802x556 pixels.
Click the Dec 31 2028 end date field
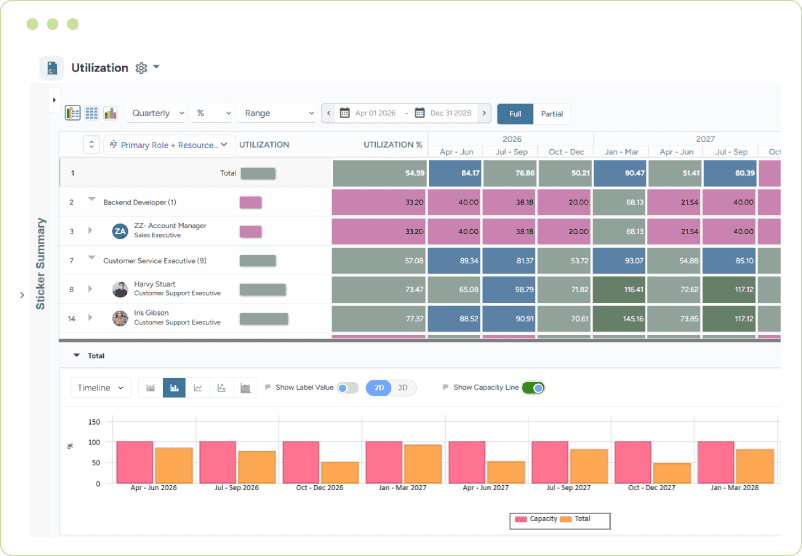pyautogui.click(x=451, y=113)
